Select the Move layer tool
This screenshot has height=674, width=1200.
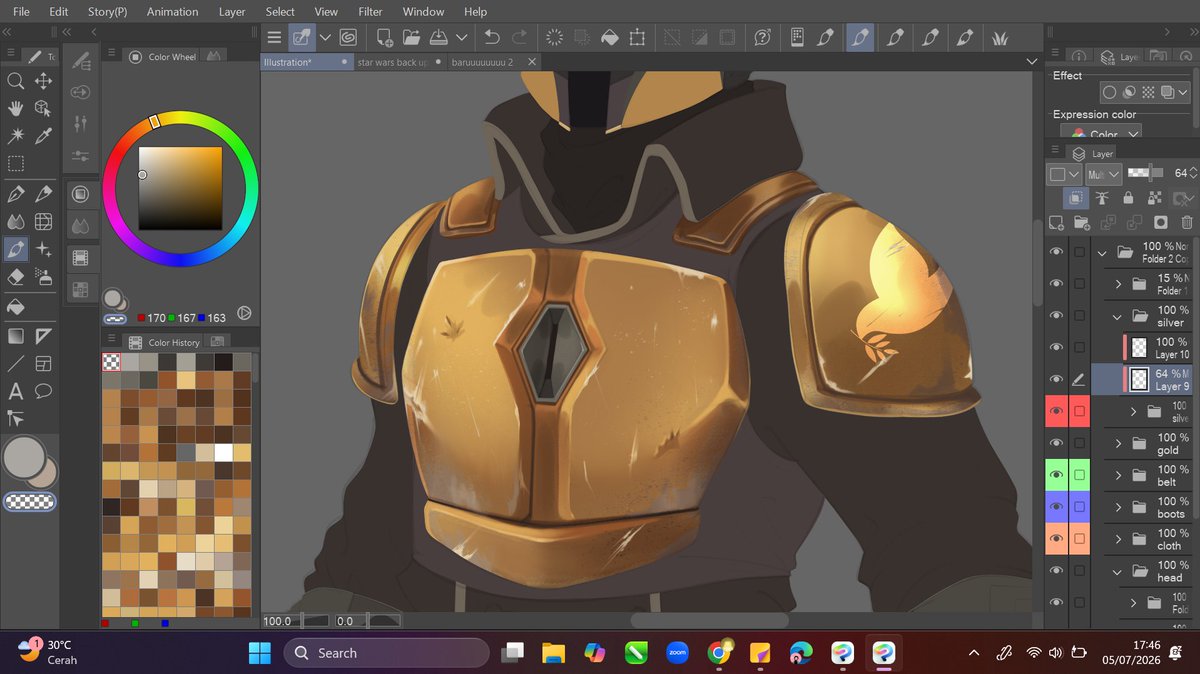(x=43, y=81)
